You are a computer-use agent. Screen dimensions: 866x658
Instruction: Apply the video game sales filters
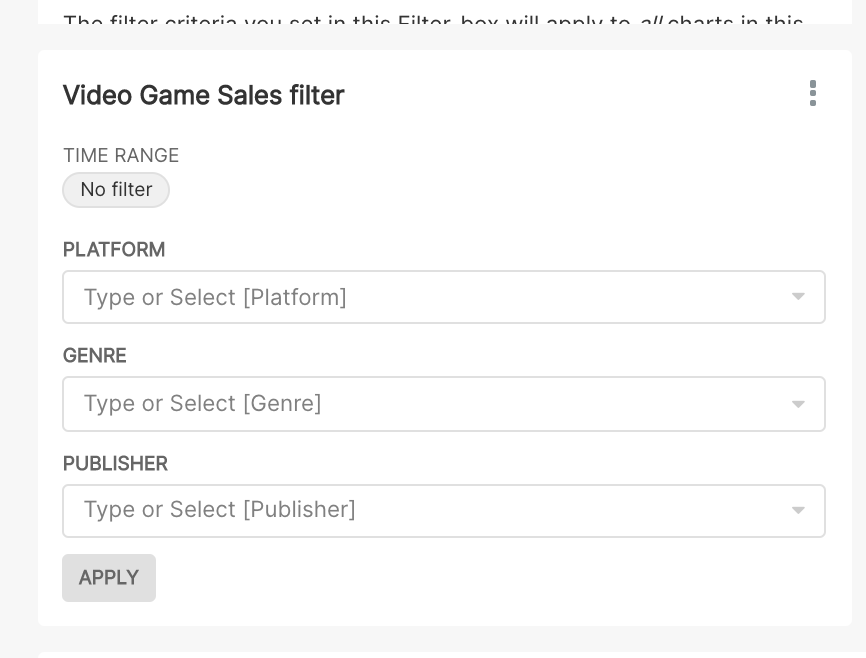(x=109, y=578)
